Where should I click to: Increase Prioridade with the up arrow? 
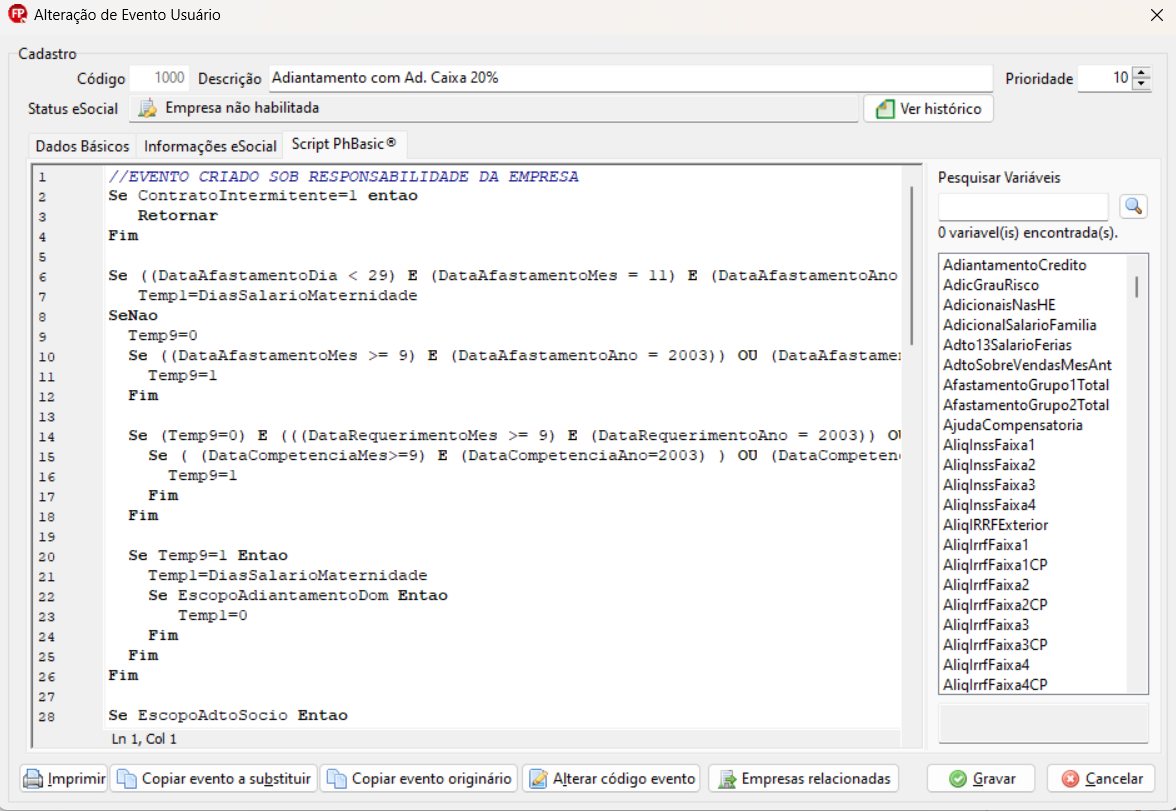point(1142,73)
